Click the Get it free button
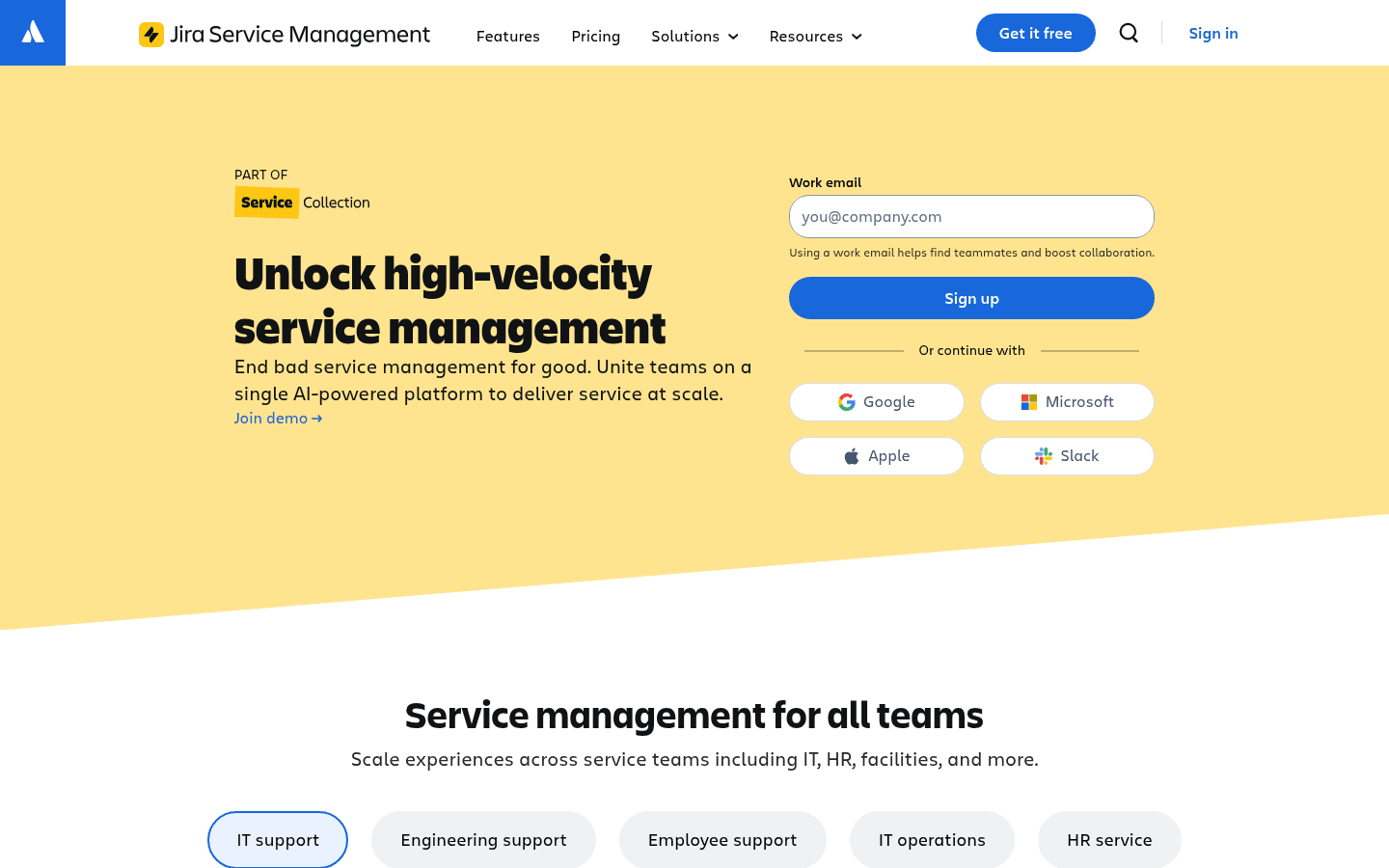 click(1036, 33)
